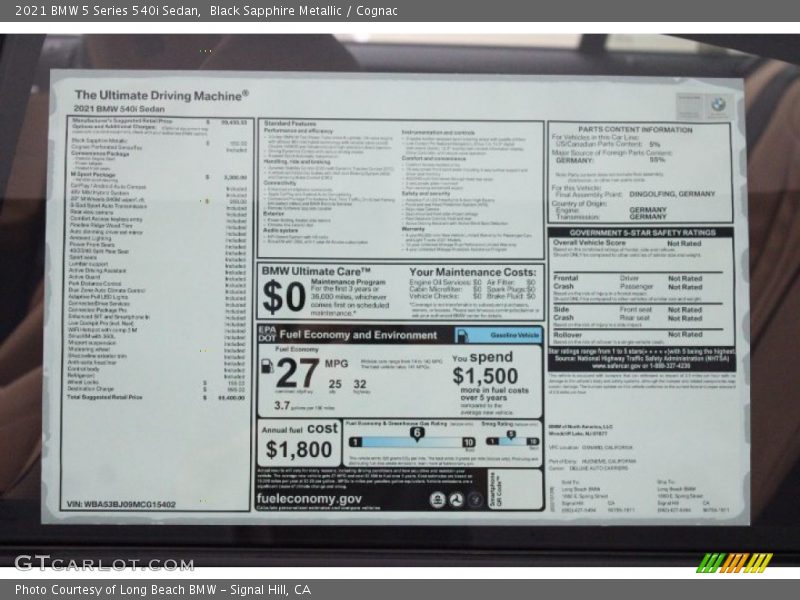This screenshot has width=800, height=600.
Task: Click the EPA seal icon
Action: tap(437, 499)
